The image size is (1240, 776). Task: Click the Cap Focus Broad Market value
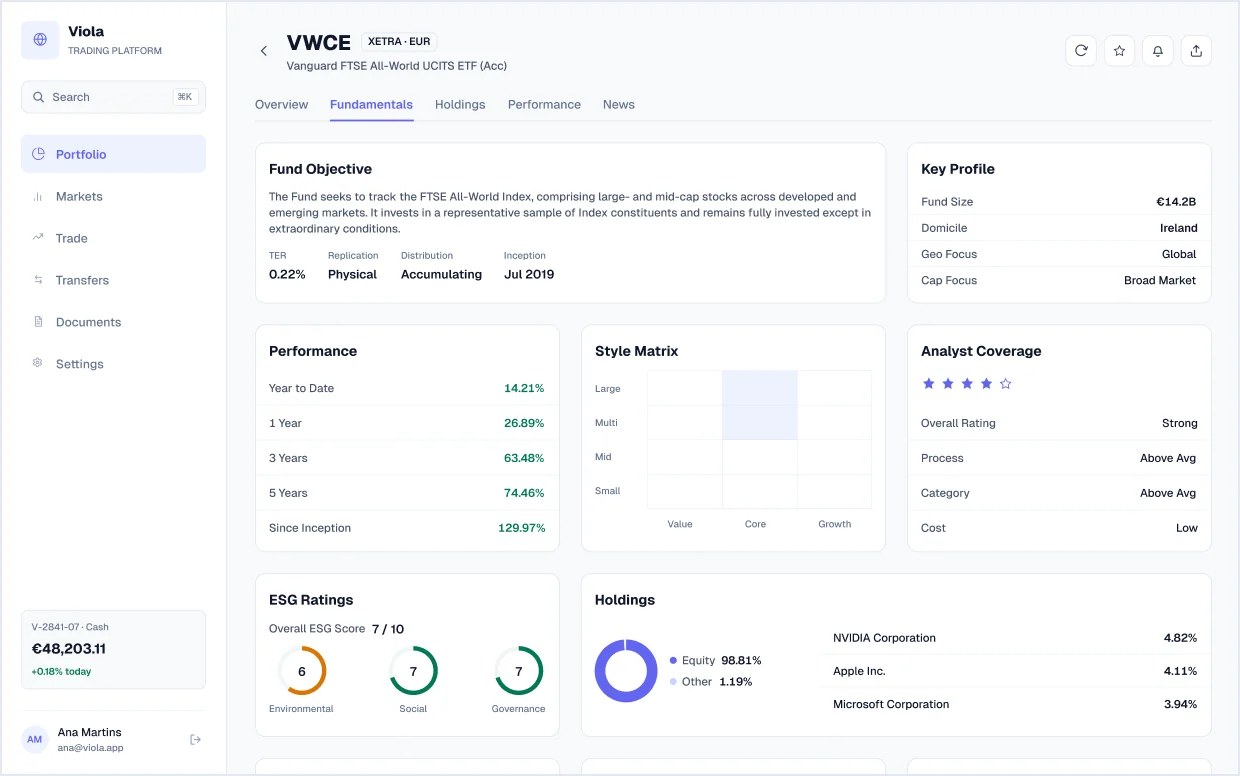1160,280
